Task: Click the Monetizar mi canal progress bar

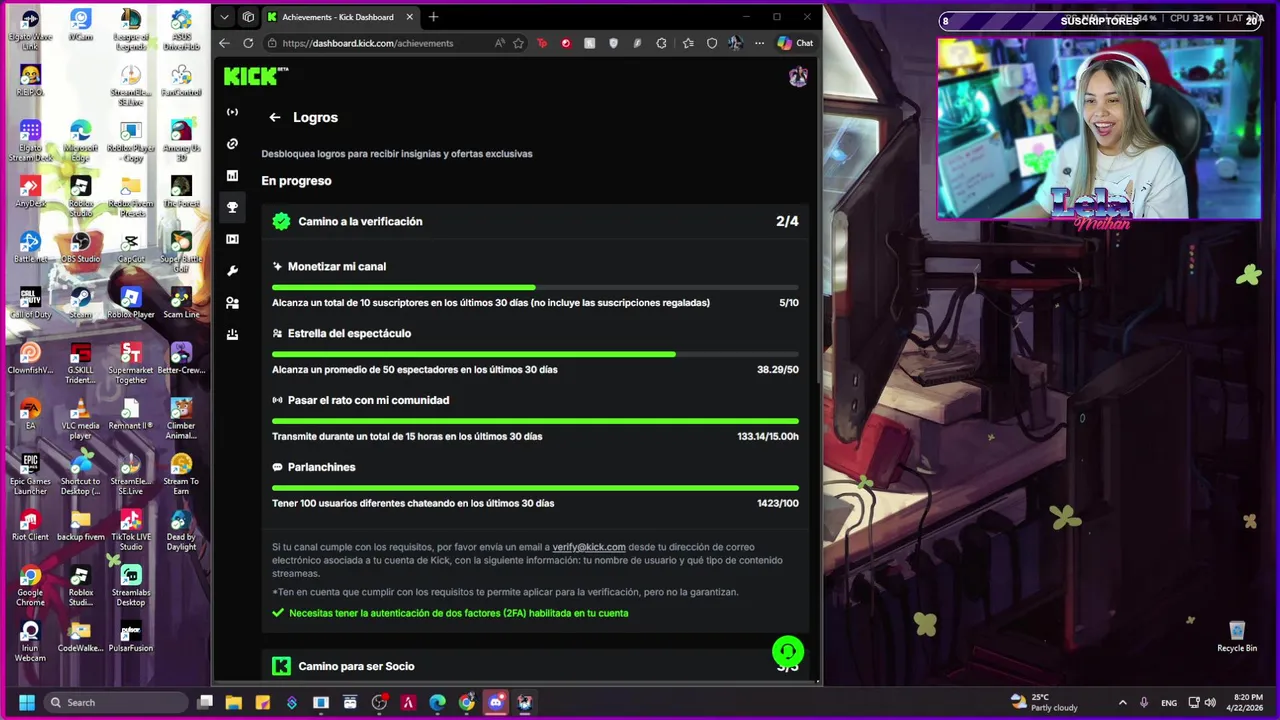Action: 535,288
